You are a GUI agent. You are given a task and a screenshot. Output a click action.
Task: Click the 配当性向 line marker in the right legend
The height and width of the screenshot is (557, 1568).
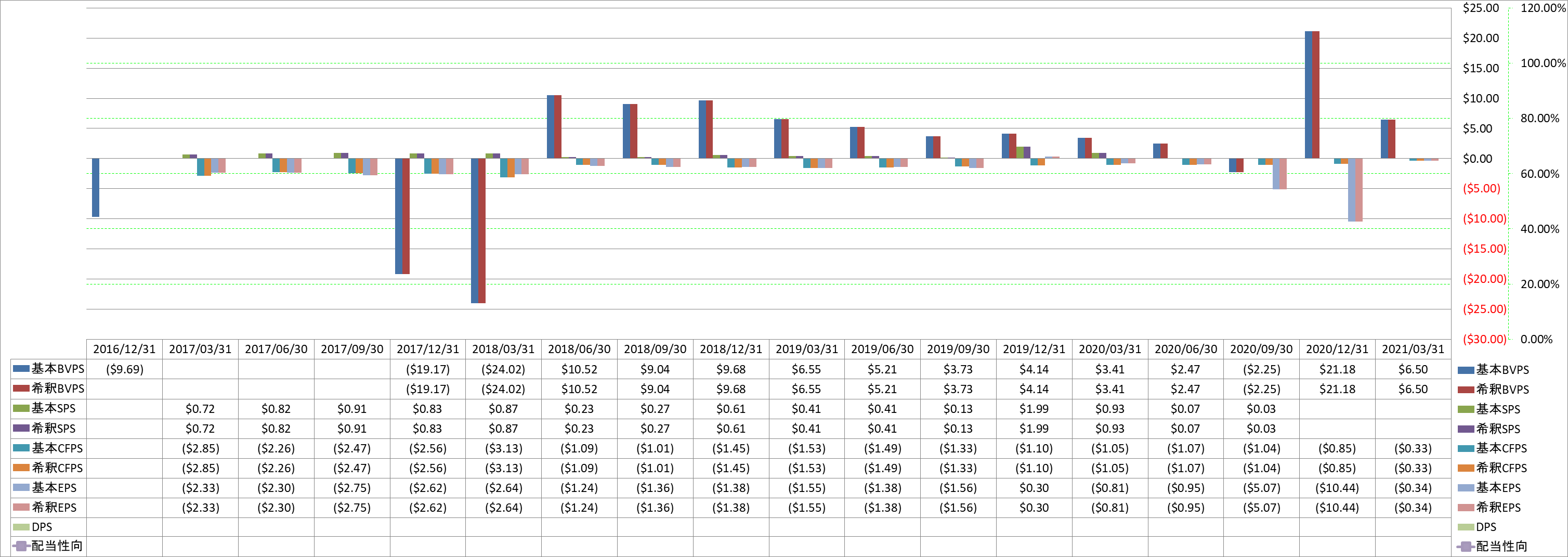(1466, 546)
